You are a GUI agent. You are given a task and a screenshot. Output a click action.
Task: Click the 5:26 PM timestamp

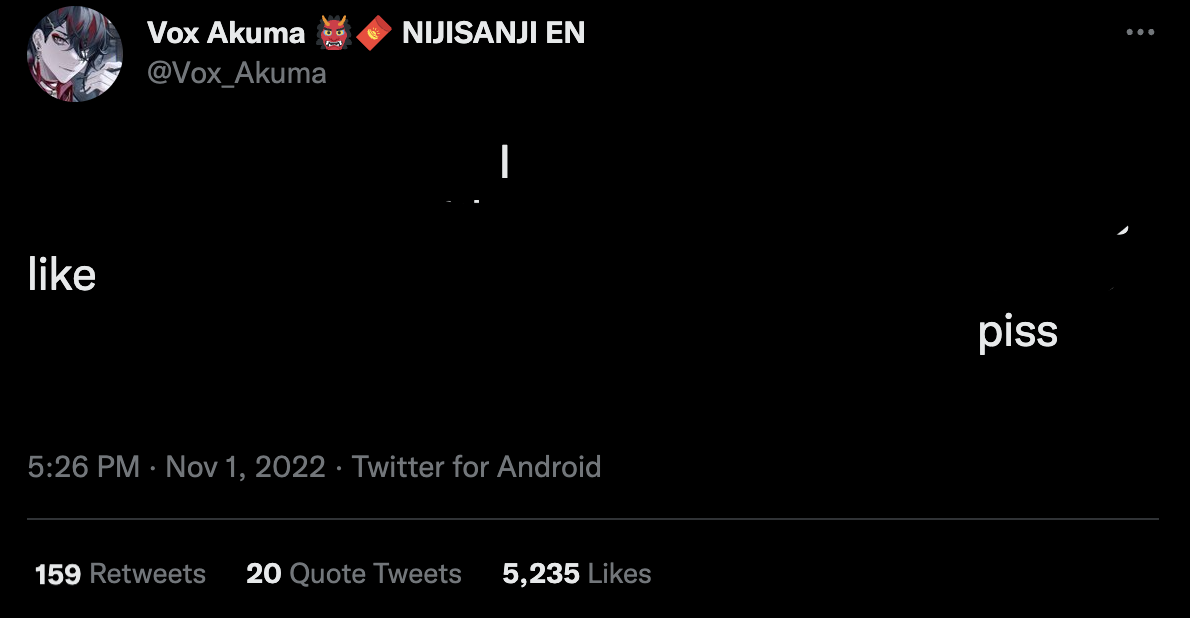(x=83, y=466)
